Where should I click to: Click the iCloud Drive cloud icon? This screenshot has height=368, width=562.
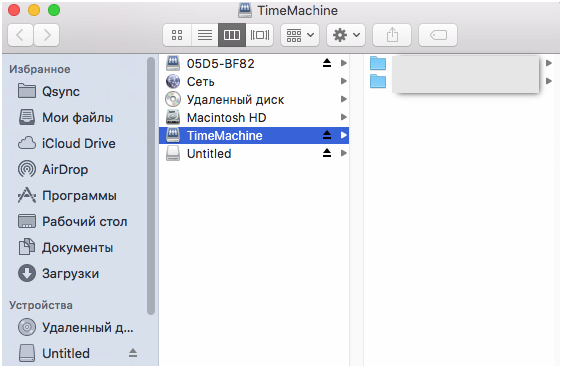27,143
